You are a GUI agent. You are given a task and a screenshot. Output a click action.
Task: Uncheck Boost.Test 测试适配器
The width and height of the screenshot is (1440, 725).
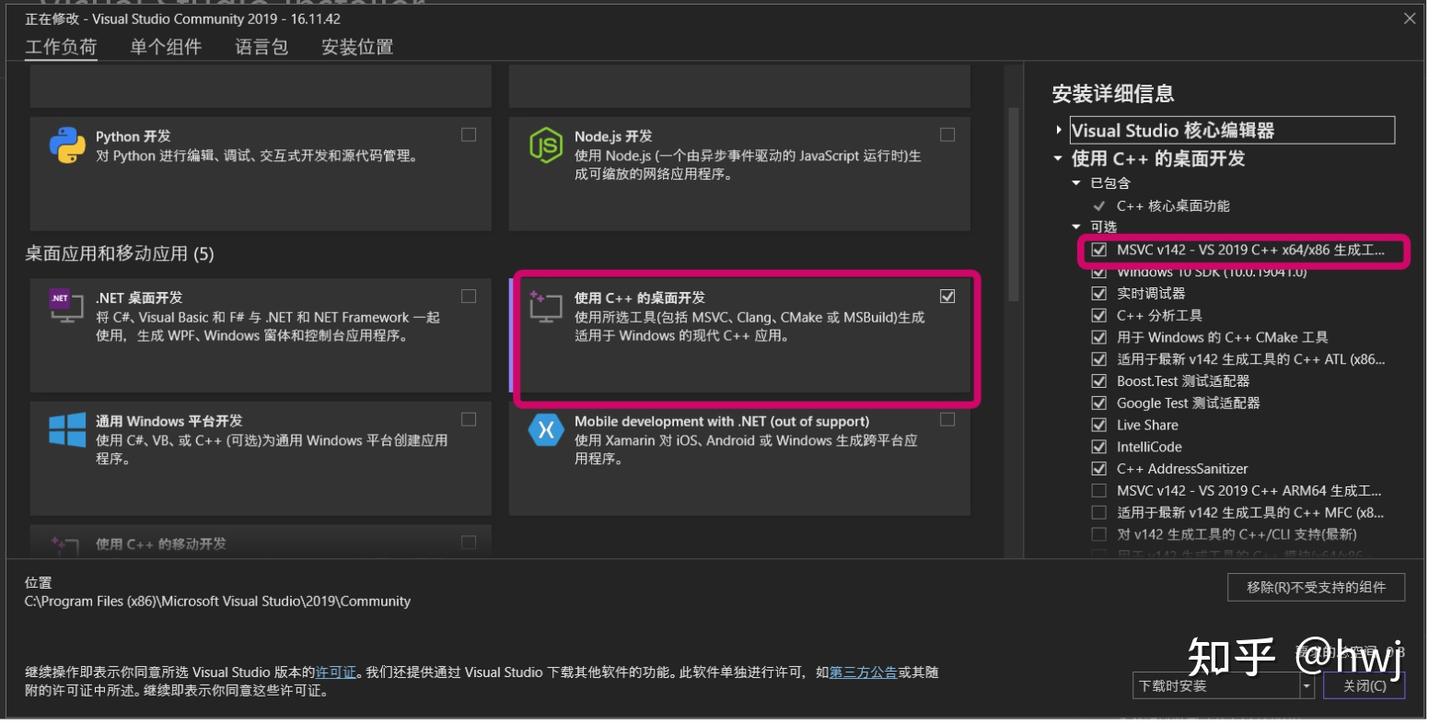pos(1099,381)
